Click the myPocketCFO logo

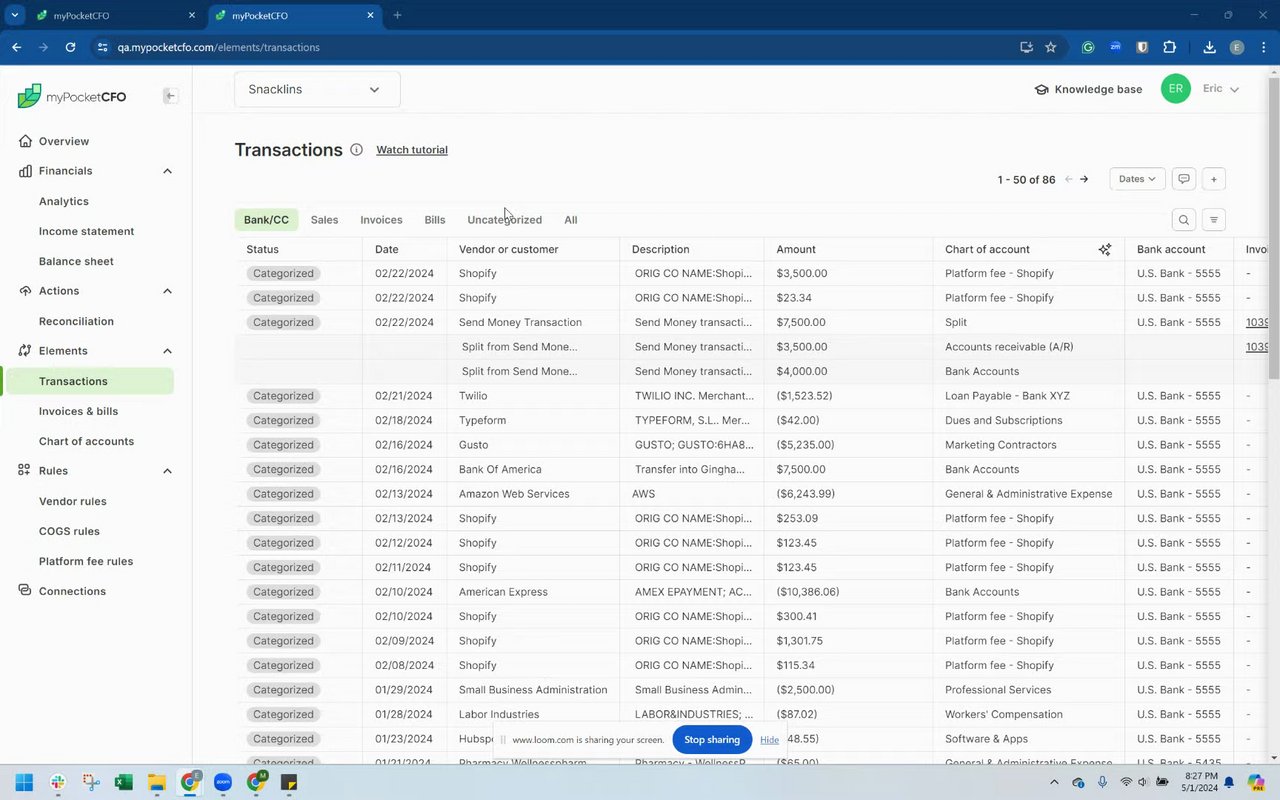click(72, 96)
